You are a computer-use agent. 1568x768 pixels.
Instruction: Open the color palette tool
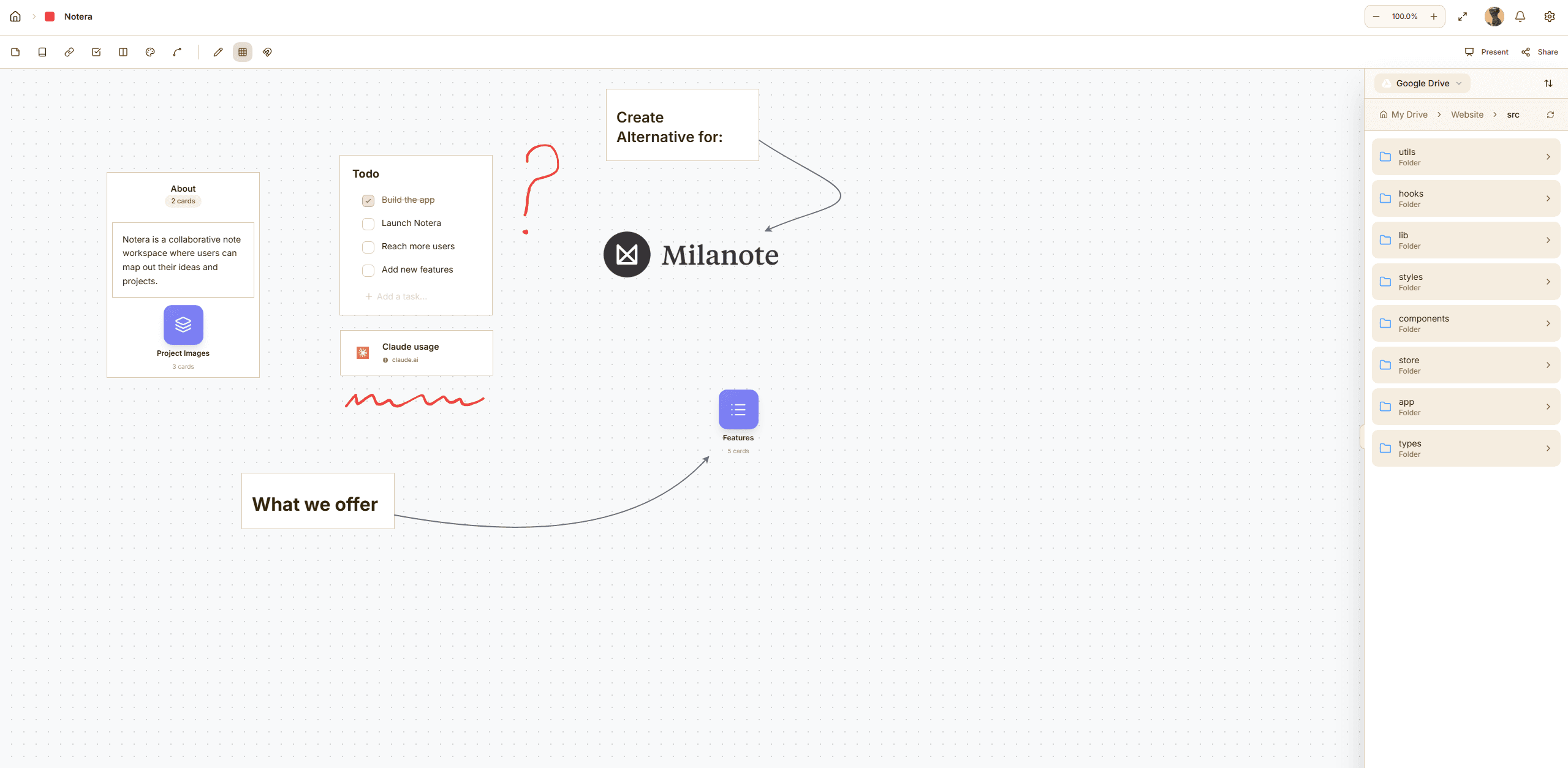coord(150,52)
